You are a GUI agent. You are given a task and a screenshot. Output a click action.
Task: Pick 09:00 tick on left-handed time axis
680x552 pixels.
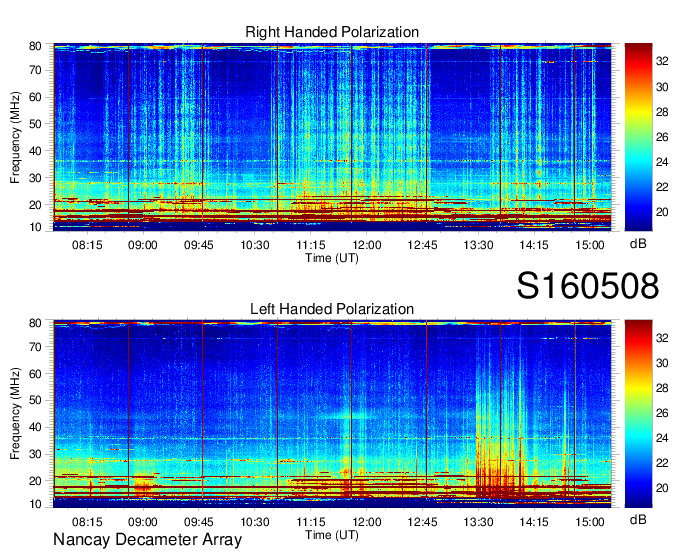click(x=143, y=522)
